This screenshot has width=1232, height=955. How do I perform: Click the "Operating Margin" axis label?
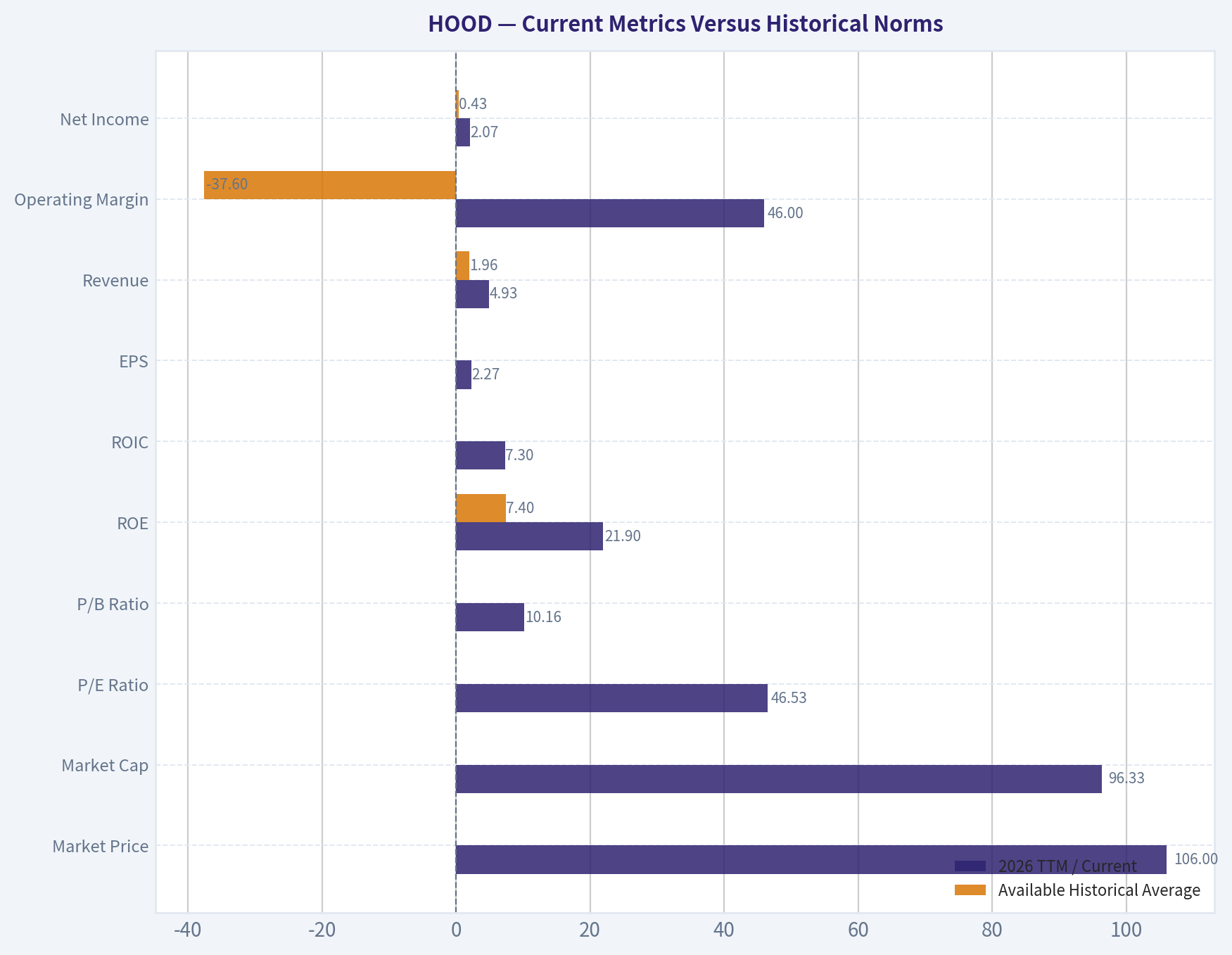pos(82,200)
